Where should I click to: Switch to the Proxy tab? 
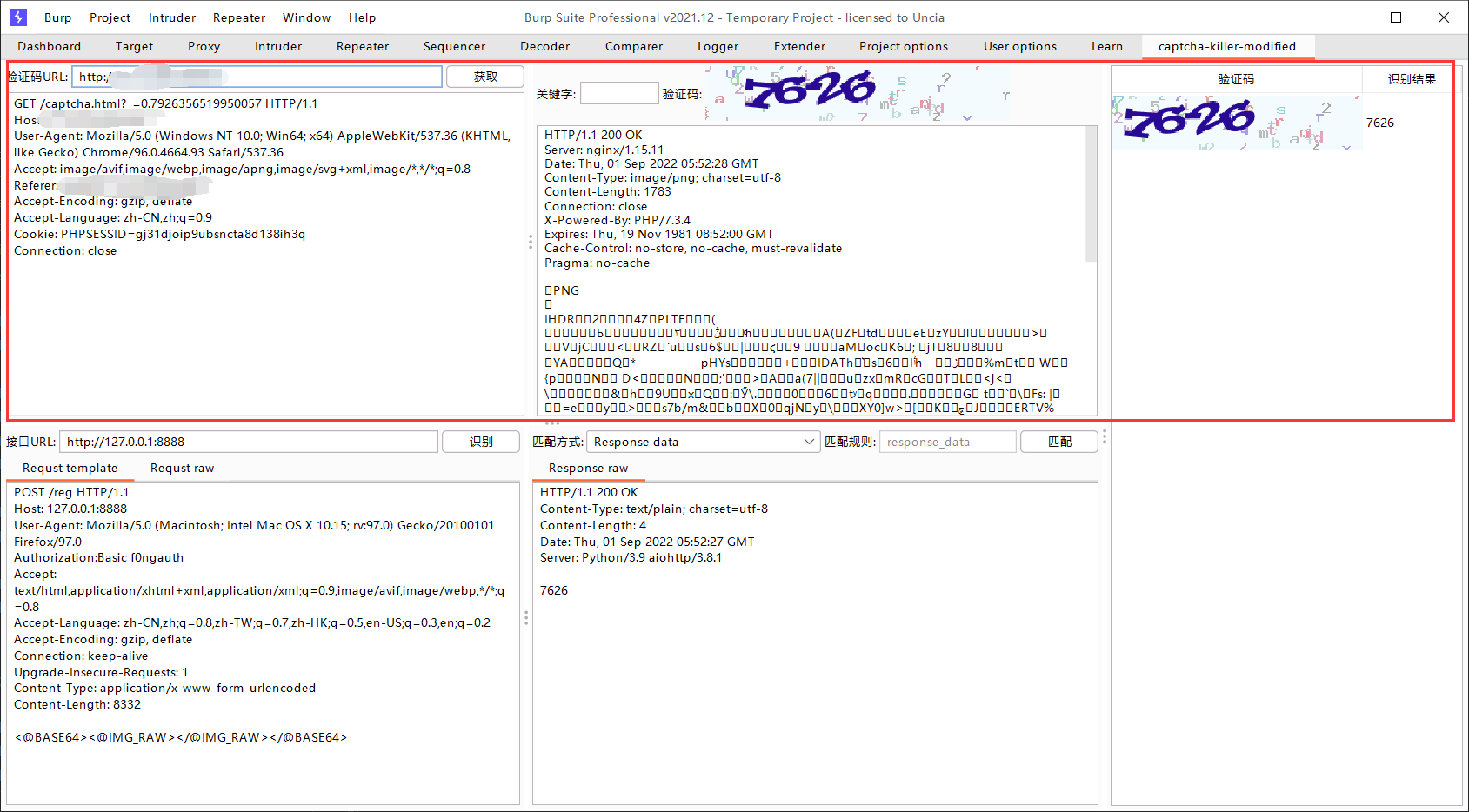click(x=204, y=46)
